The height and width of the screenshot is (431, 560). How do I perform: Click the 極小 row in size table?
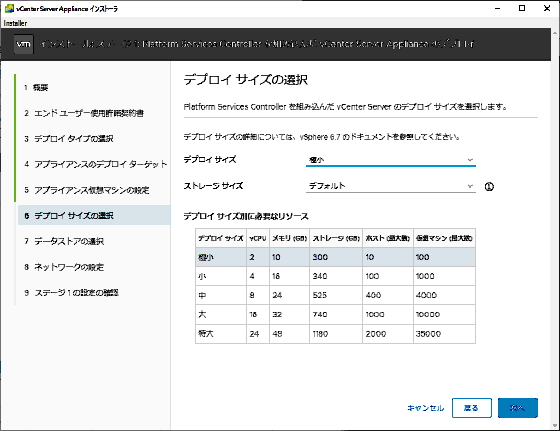(335, 257)
